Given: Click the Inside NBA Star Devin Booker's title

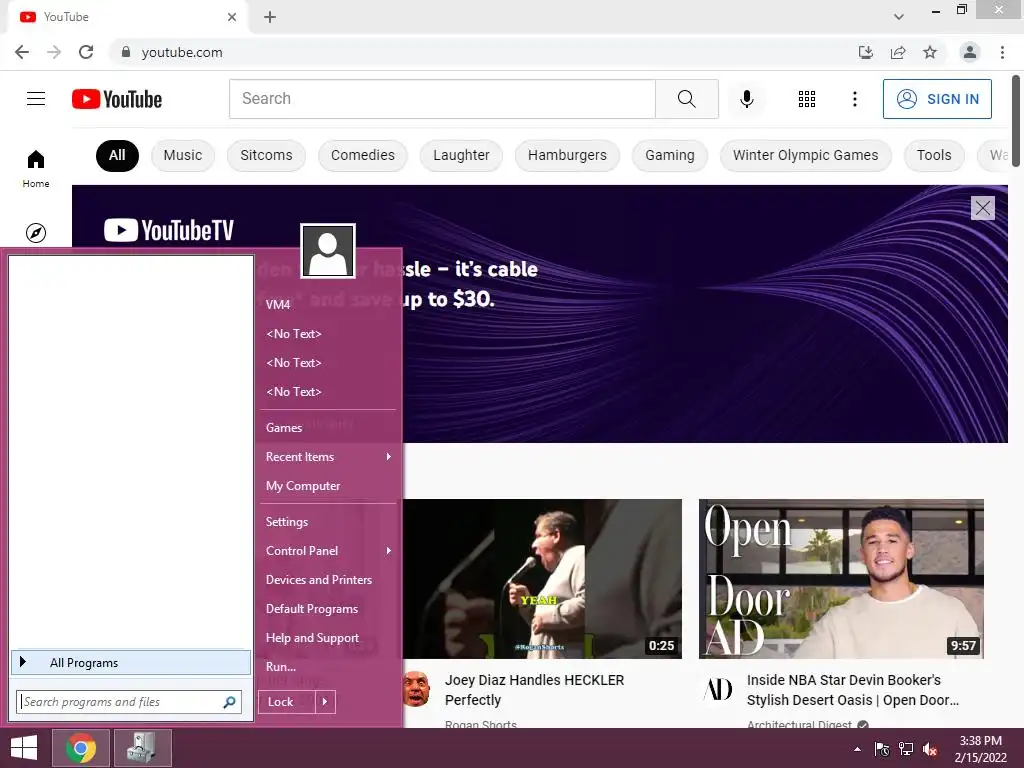Looking at the screenshot, I should pos(852,690).
